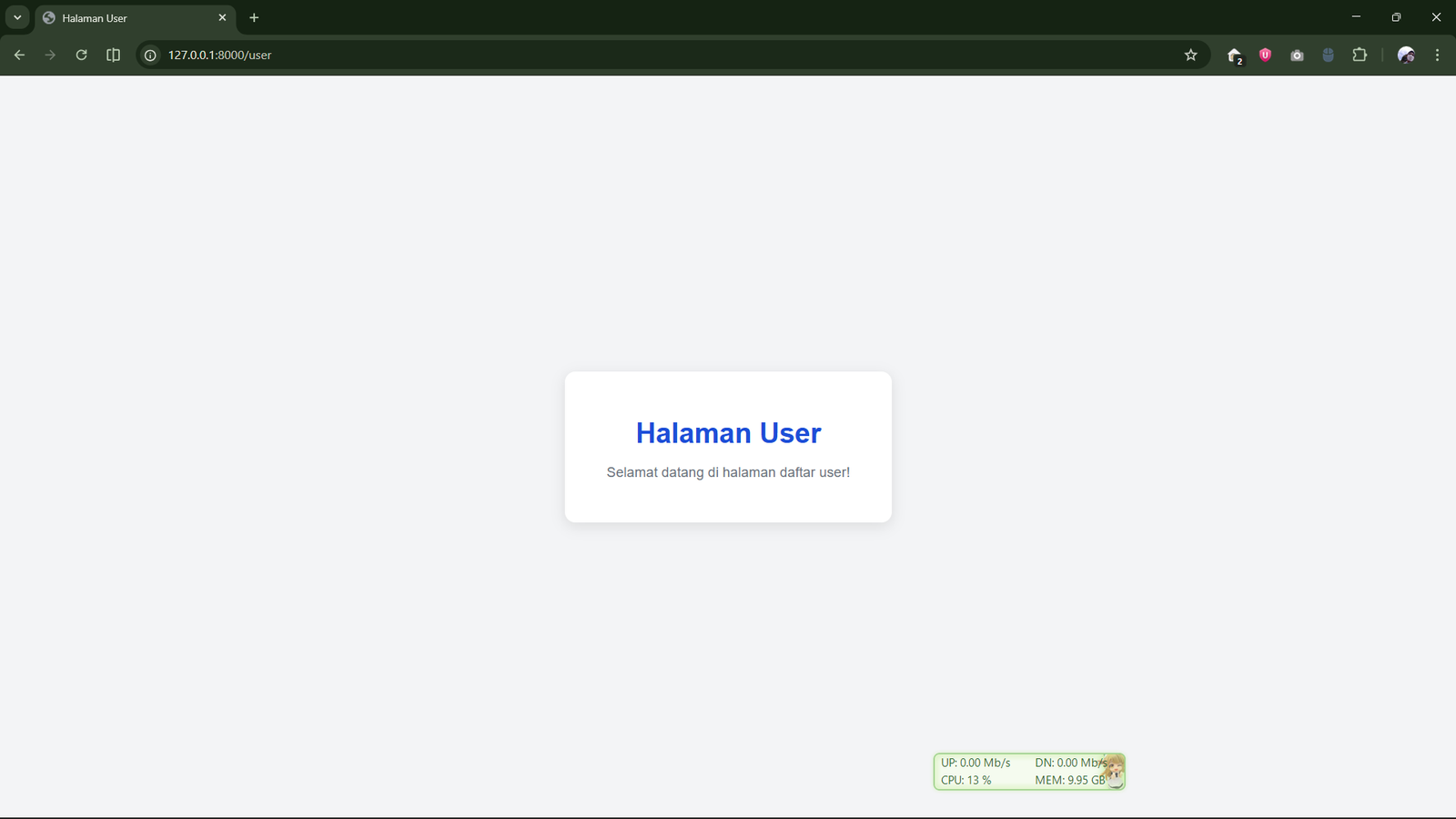Viewport: 1456px width, 819px height.
Task: Click the mouse-shaped extension icon
Action: tap(1328, 55)
